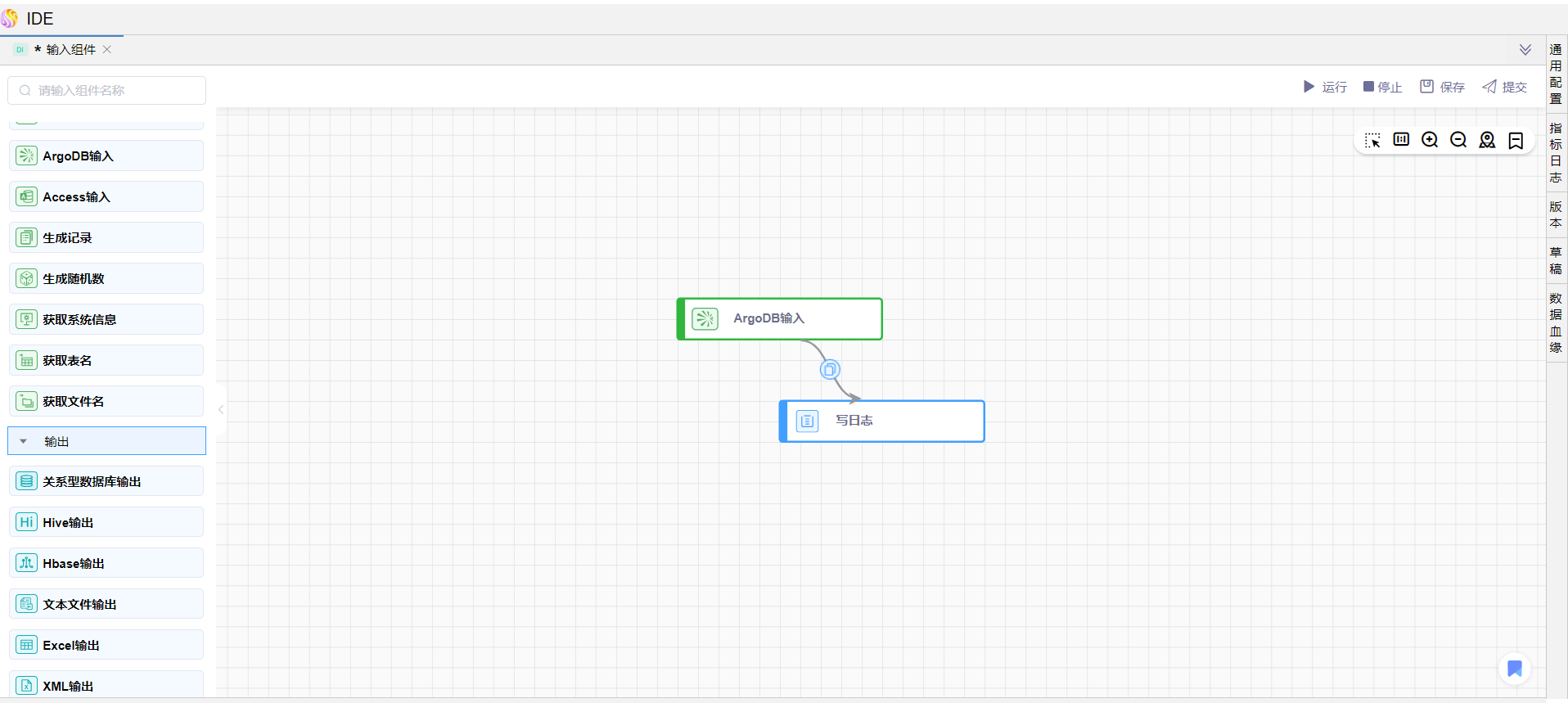Collapse the 输出 category section
Viewport: 1568px width, 703px height.
click(24, 441)
